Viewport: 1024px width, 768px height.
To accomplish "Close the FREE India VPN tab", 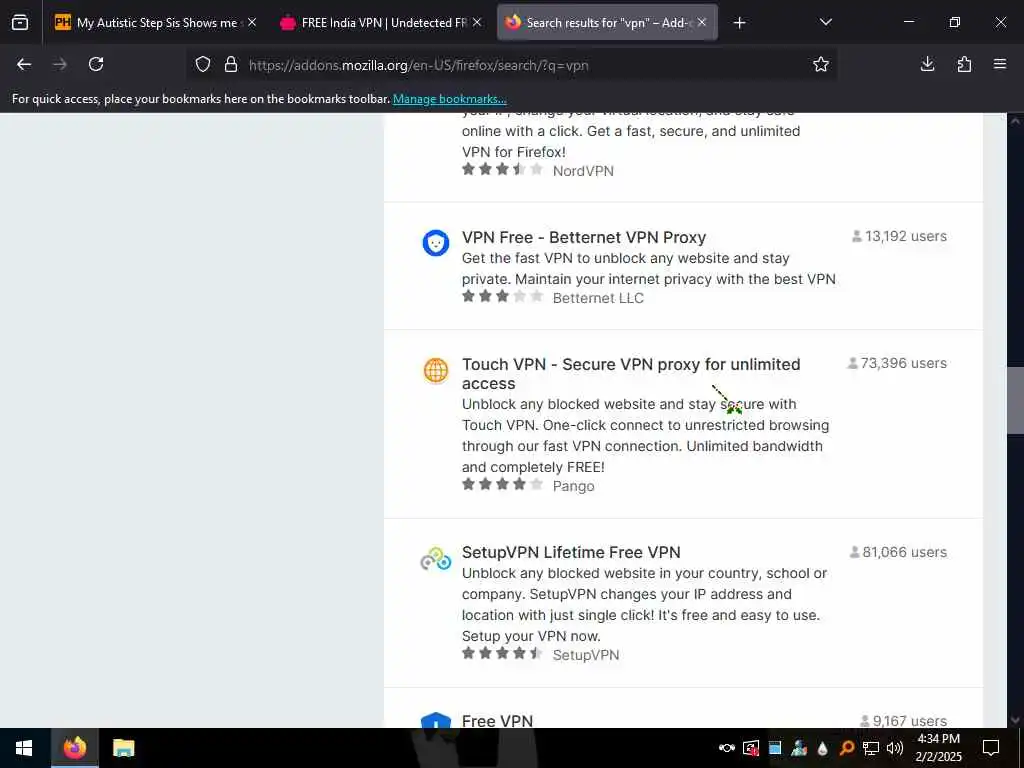I will click(477, 22).
